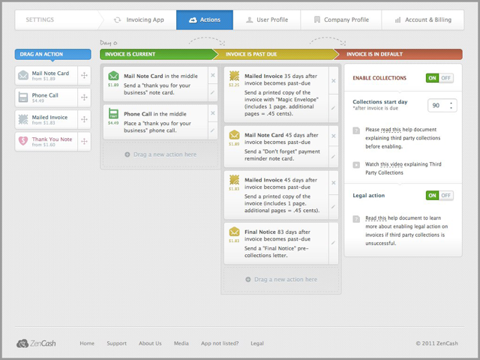Edit the Final Notice 83 days action
This screenshot has height=360, width=480.
(333, 243)
